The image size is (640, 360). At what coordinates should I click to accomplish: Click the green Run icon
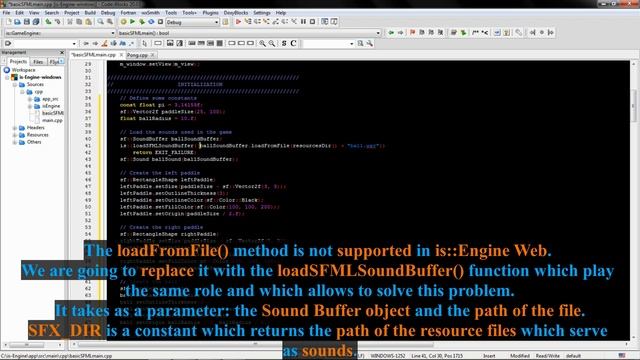click(132, 22)
